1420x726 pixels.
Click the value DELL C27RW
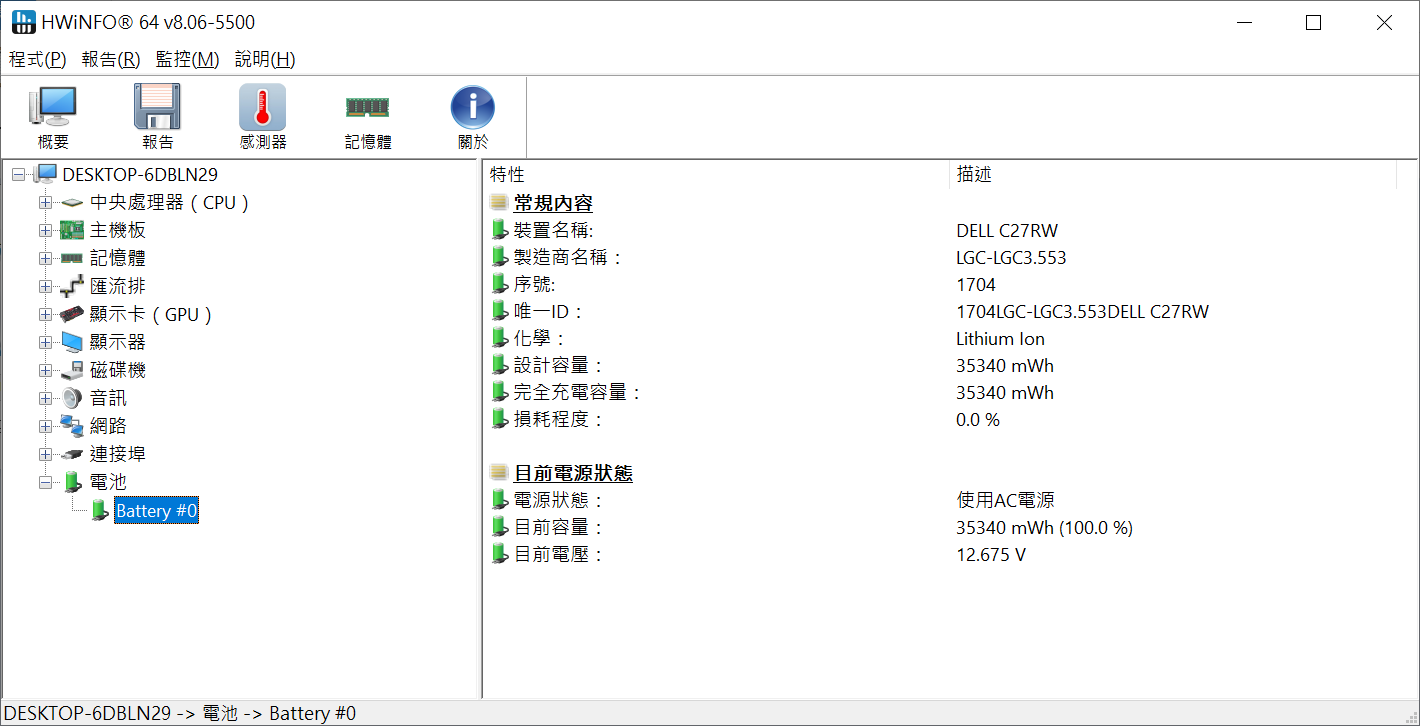[x=1007, y=231]
